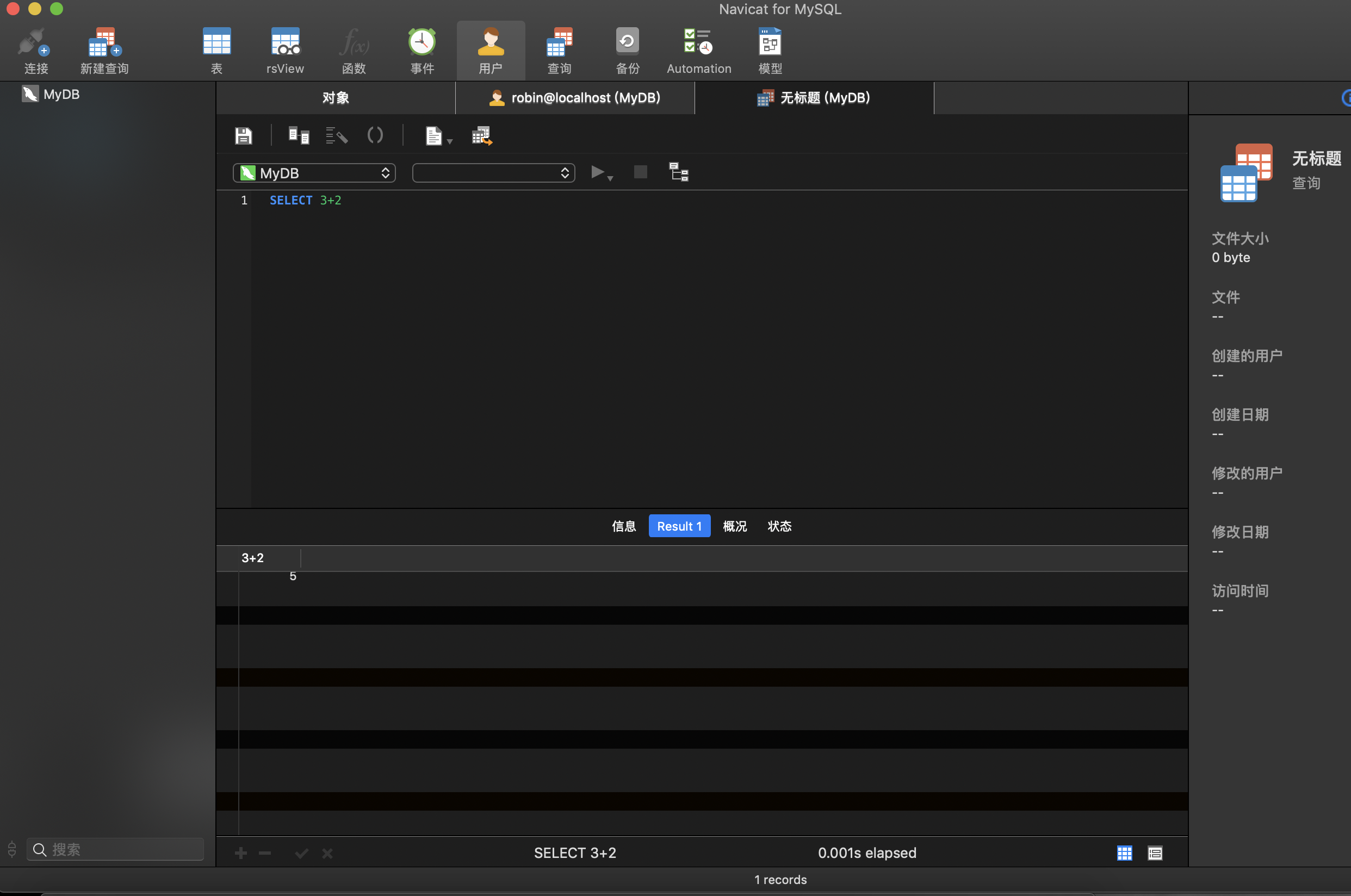This screenshot has height=896, width=1351.
Task: Click the 1 records status bar text
Action: [780, 880]
